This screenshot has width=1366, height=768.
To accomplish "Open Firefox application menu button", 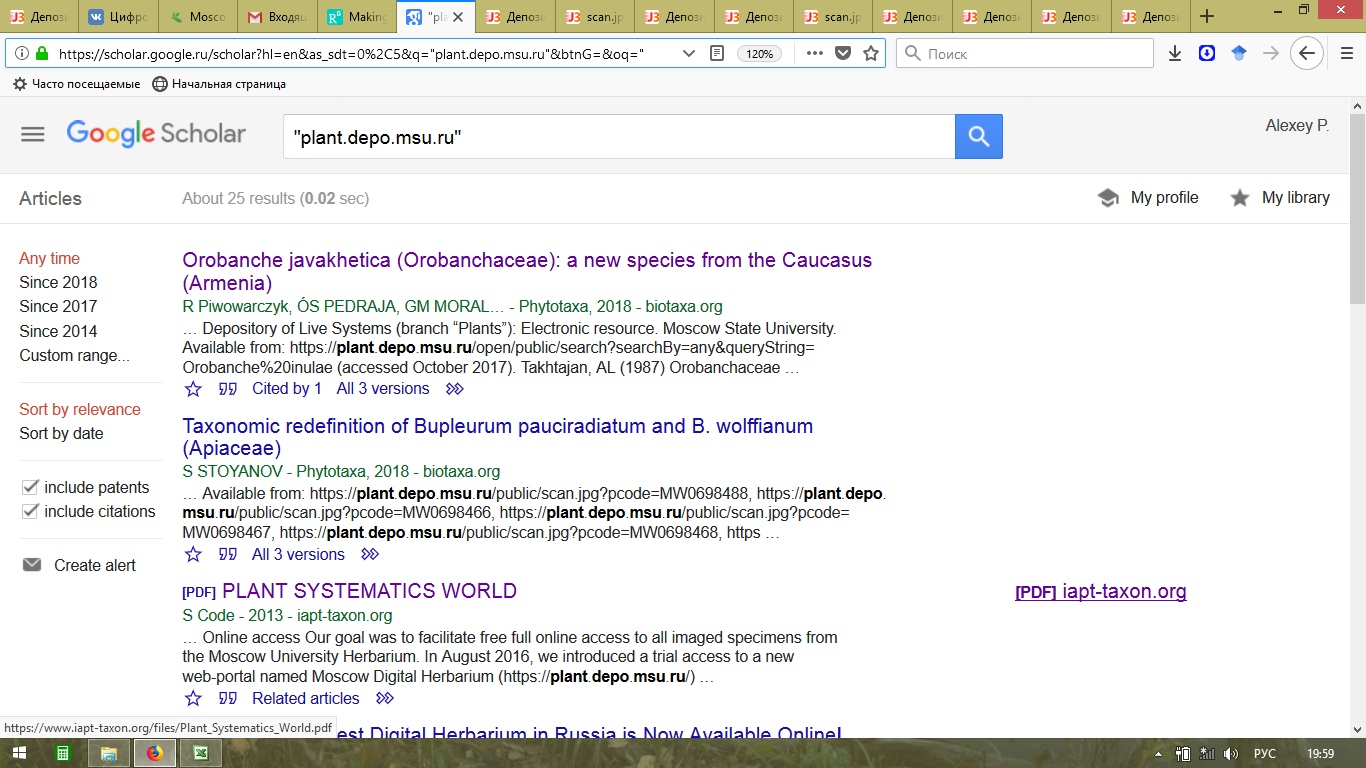I will pos(1347,54).
